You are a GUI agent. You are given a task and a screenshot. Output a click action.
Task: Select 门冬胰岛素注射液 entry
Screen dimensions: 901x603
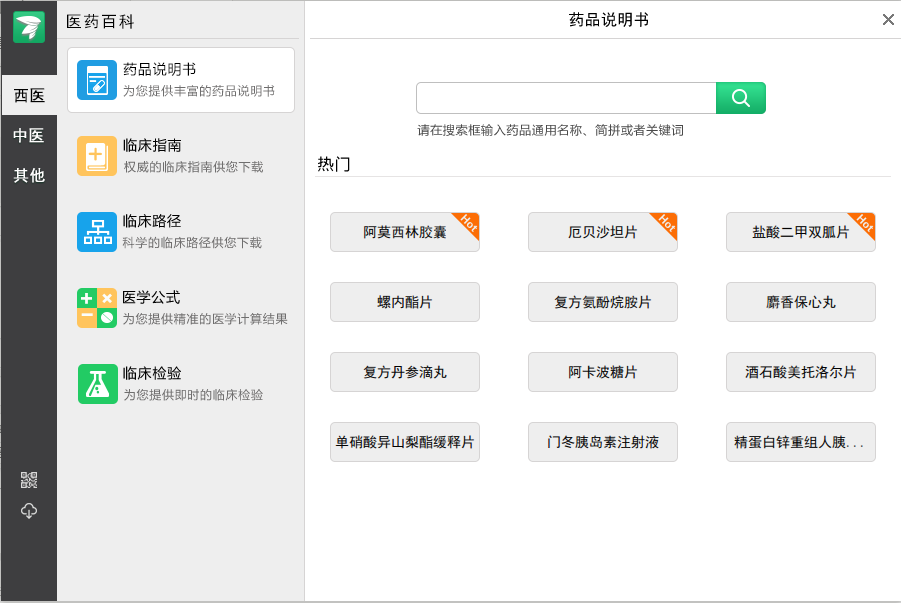602,442
